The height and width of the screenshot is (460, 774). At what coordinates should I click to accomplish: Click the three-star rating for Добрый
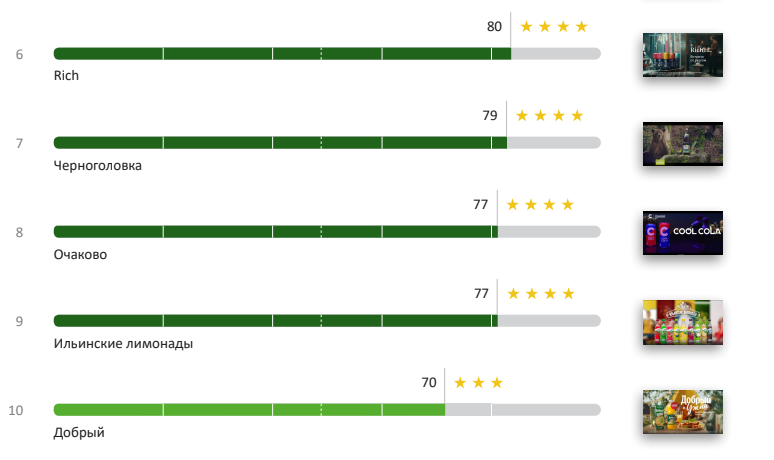coord(478,383)
